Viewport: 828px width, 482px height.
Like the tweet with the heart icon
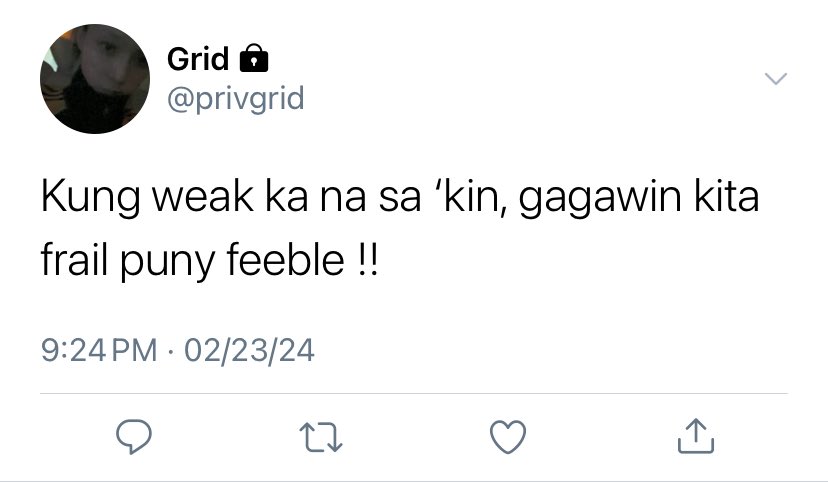click(x=508, y=437)
